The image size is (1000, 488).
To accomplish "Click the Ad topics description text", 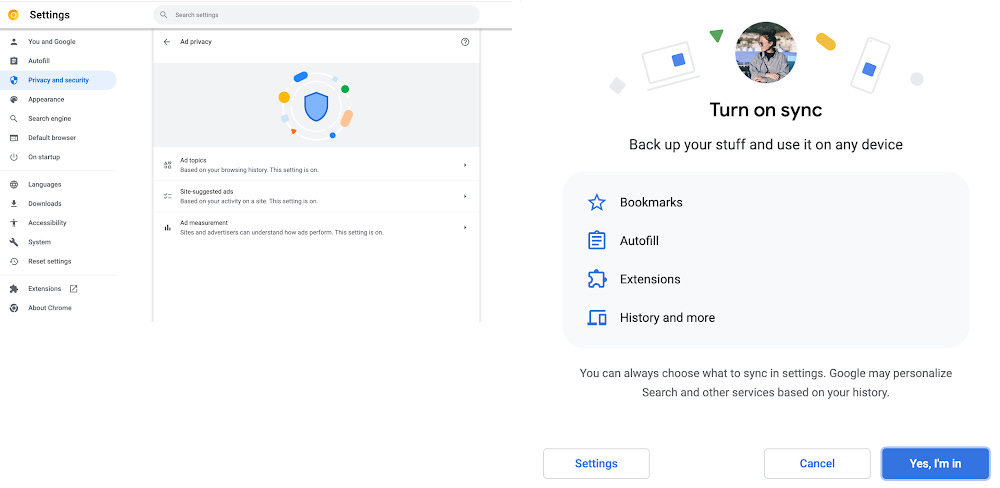I will [249, 170].
